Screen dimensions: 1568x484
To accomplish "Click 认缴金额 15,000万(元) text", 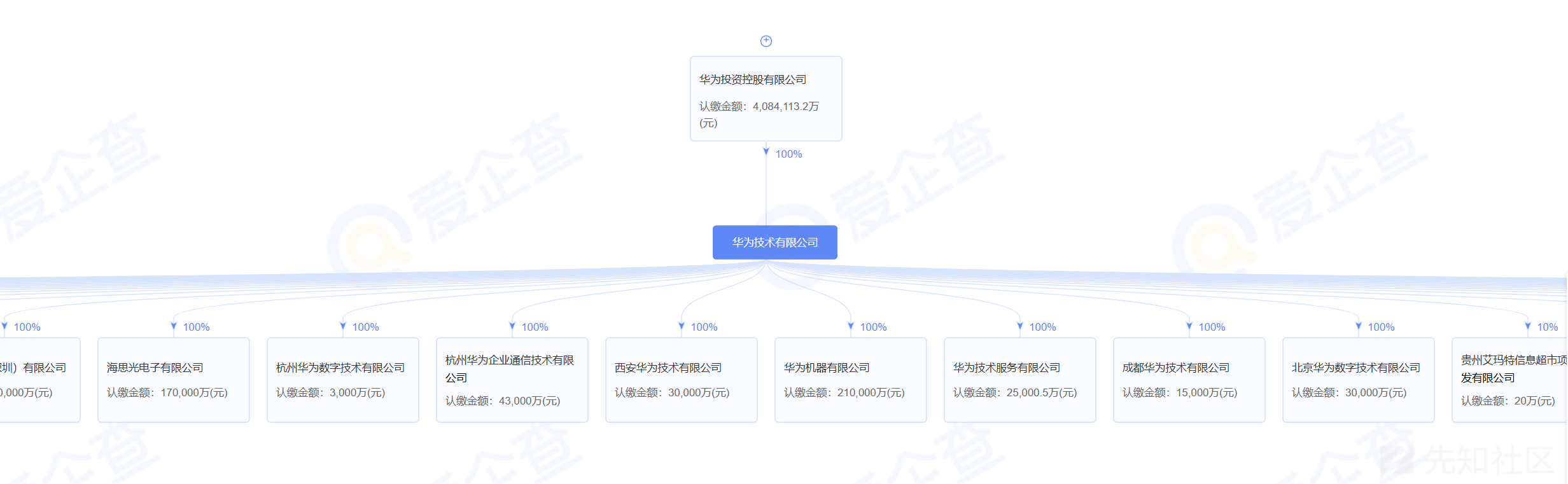I will click(1180, 392).
